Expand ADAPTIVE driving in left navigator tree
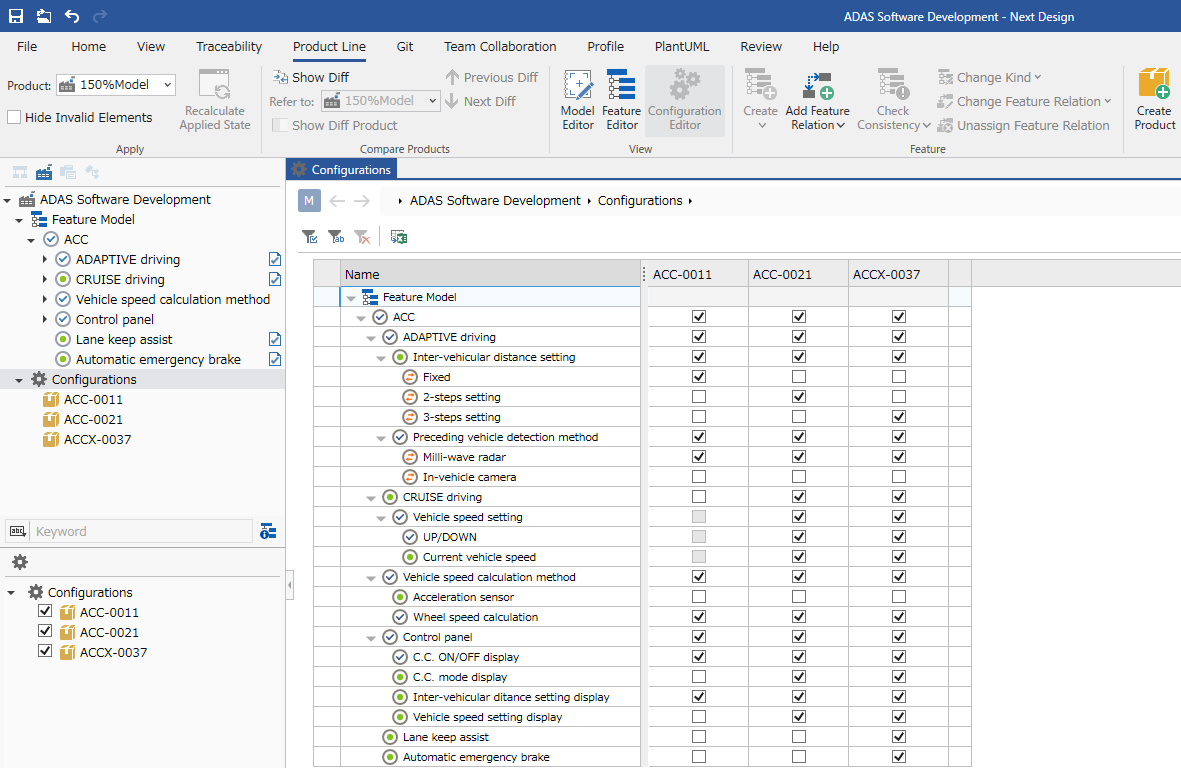The height and width of the screenshot is (768, 1181). click(x=44, y=259)
